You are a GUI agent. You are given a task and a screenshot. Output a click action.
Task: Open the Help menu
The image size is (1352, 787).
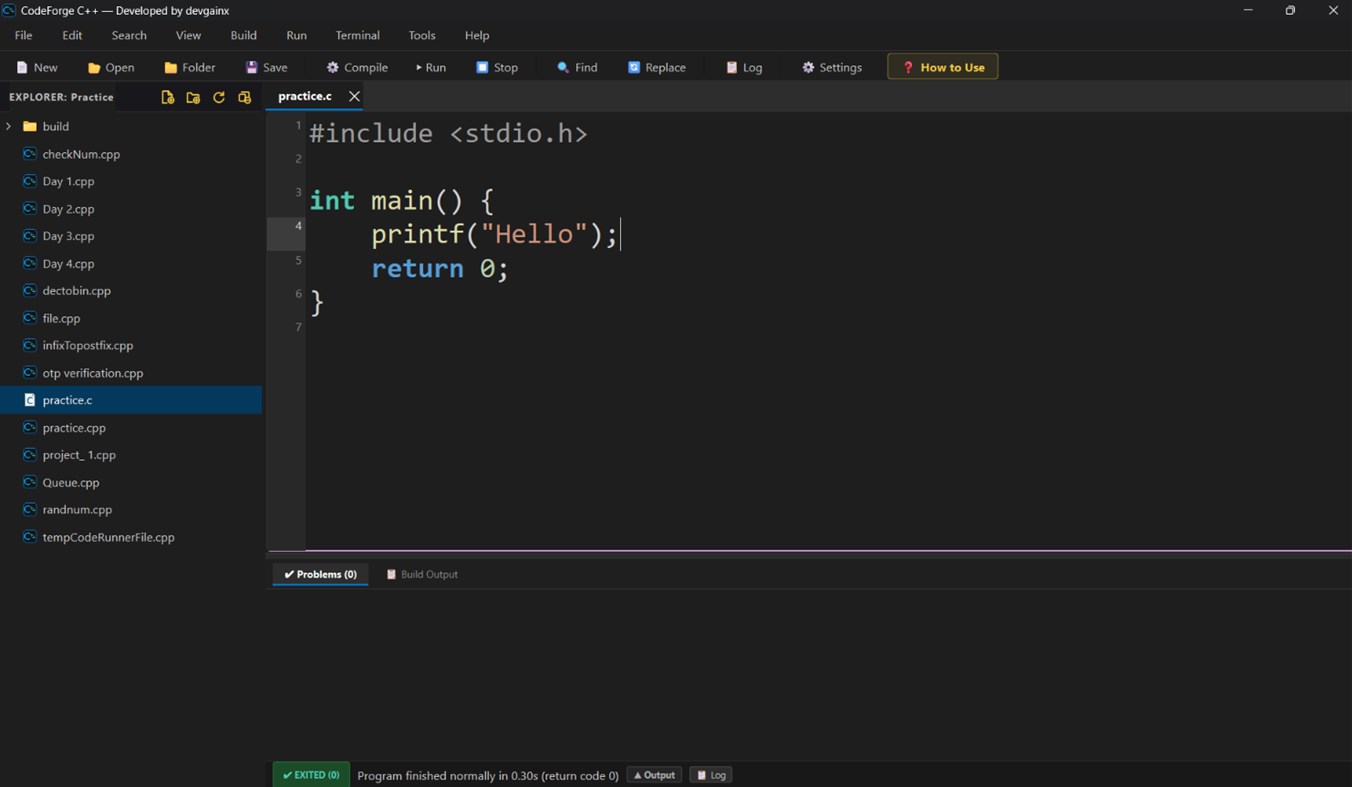tap(477, 35)
